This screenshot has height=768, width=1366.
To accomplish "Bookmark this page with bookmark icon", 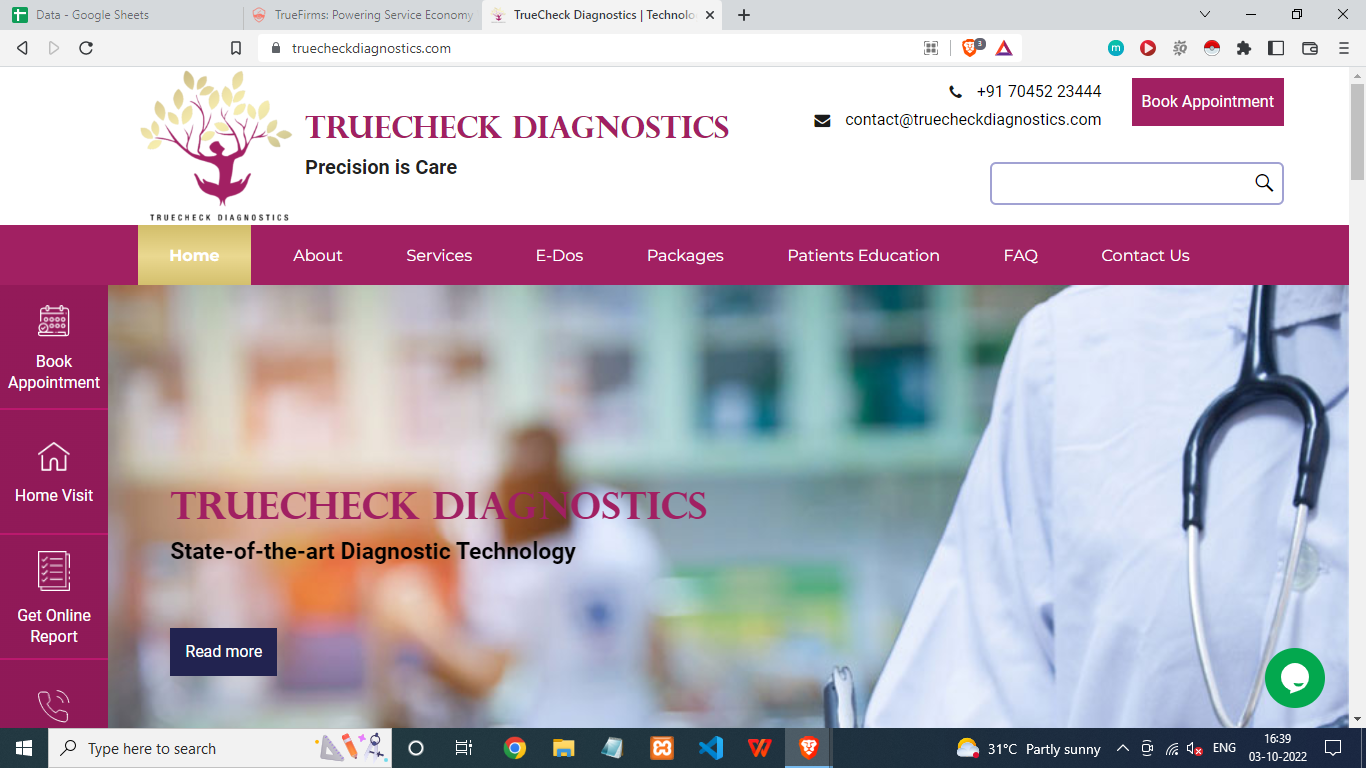I will pyautogui.click(x=236, y=48).
